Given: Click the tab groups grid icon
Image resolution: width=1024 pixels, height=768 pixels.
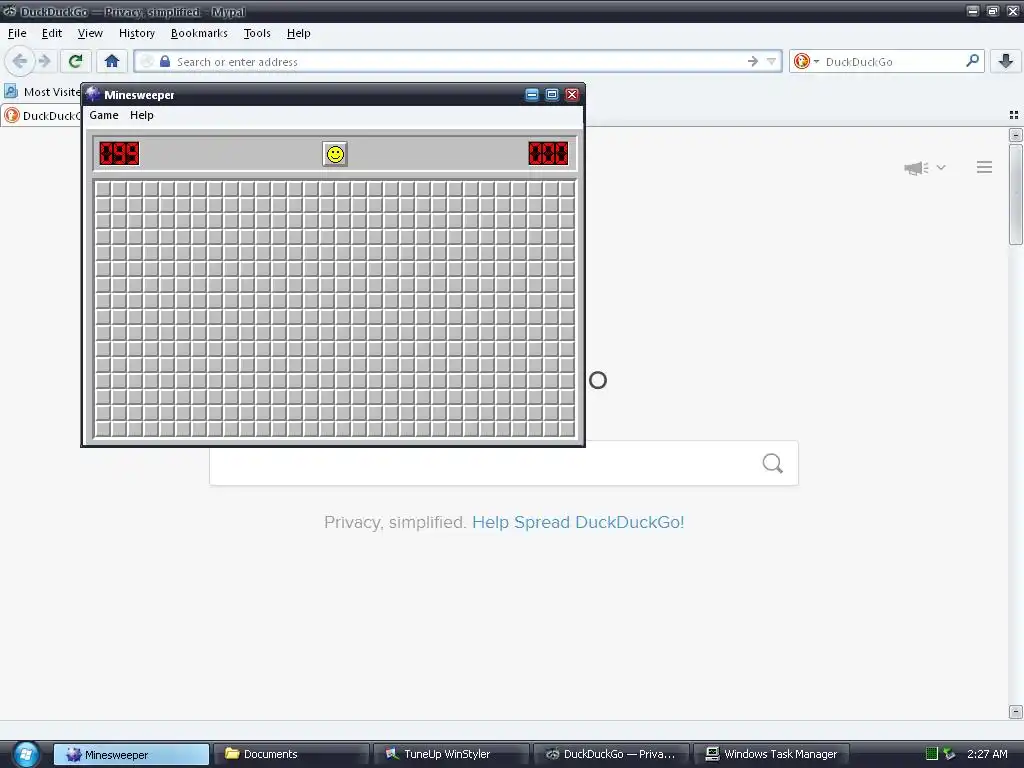Looking at the screenshot, I should pos(1014,115).
